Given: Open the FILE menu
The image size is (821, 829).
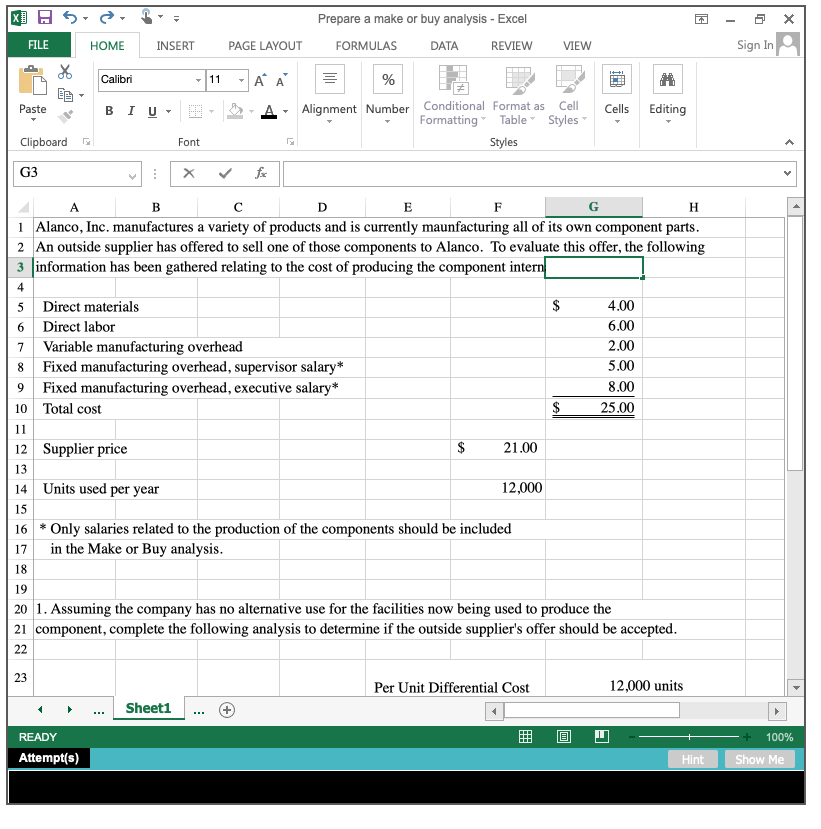Looking at the screenshot, I should coord(38,45).
